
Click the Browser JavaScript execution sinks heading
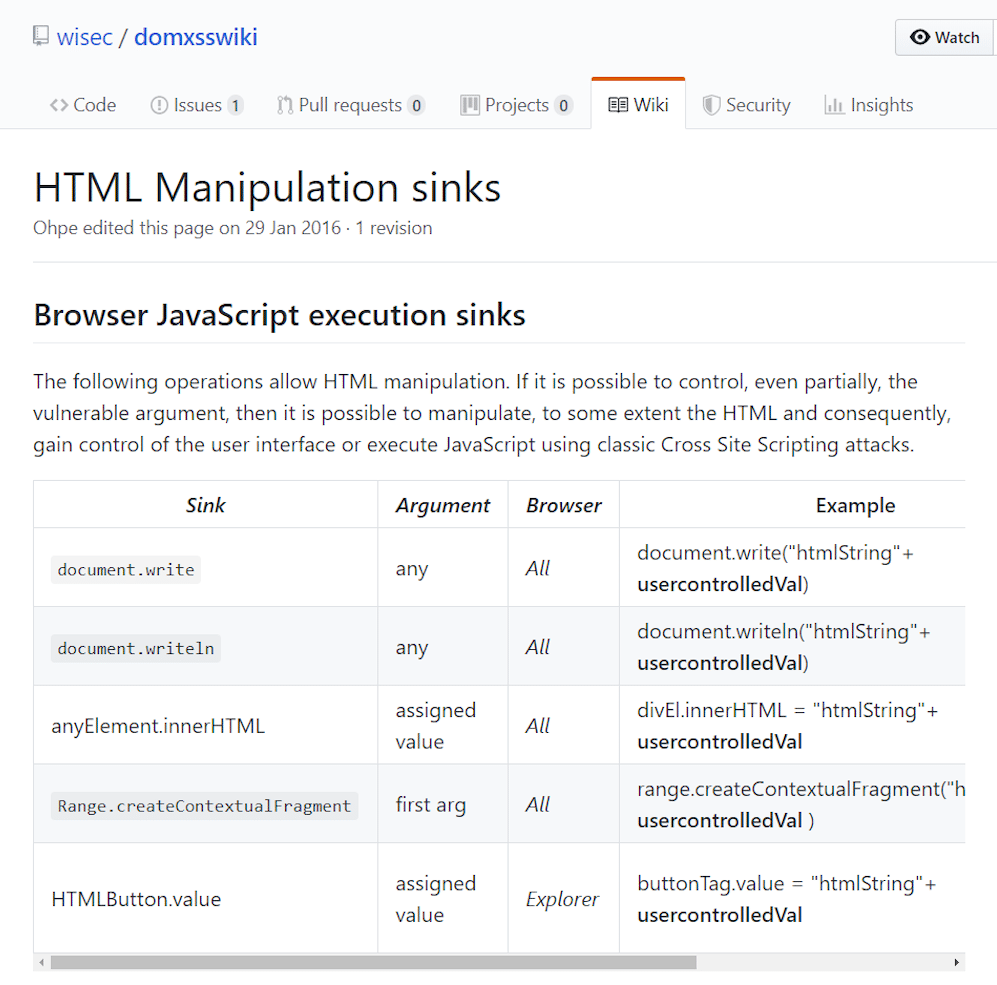tap(279, 315)
